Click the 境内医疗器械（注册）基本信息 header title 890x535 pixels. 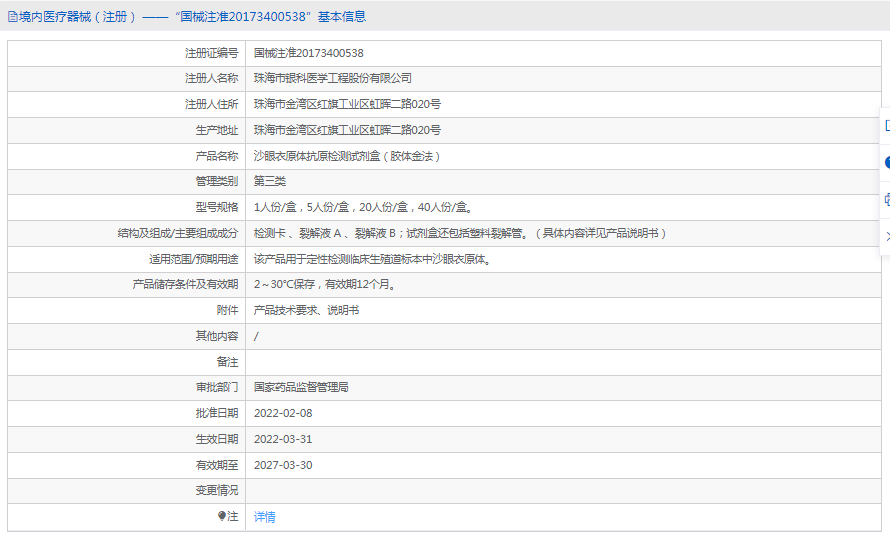tap(192, 17)
